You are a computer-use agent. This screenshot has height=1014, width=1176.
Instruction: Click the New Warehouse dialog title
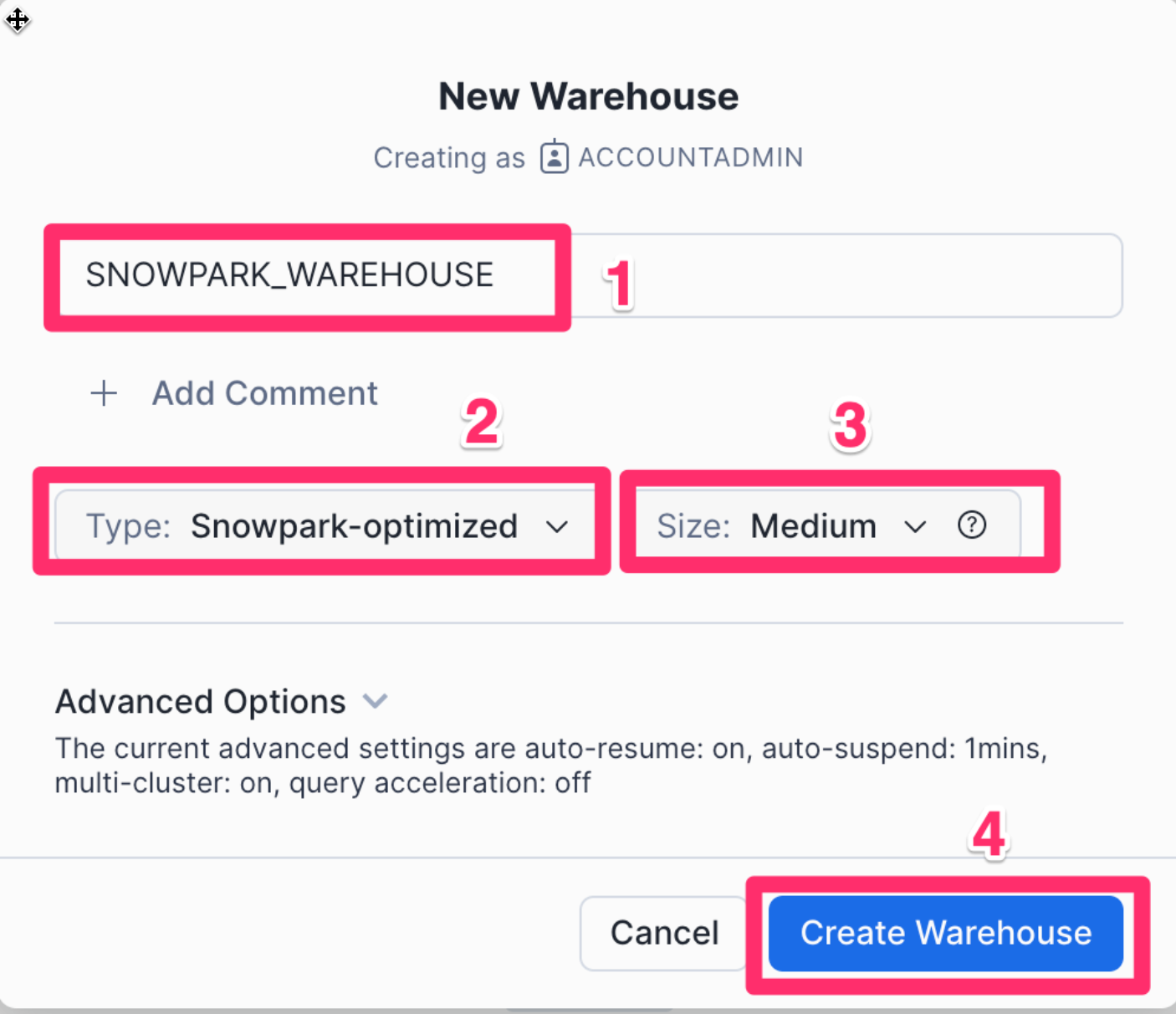pyautogui.click(x=588, y=96)
